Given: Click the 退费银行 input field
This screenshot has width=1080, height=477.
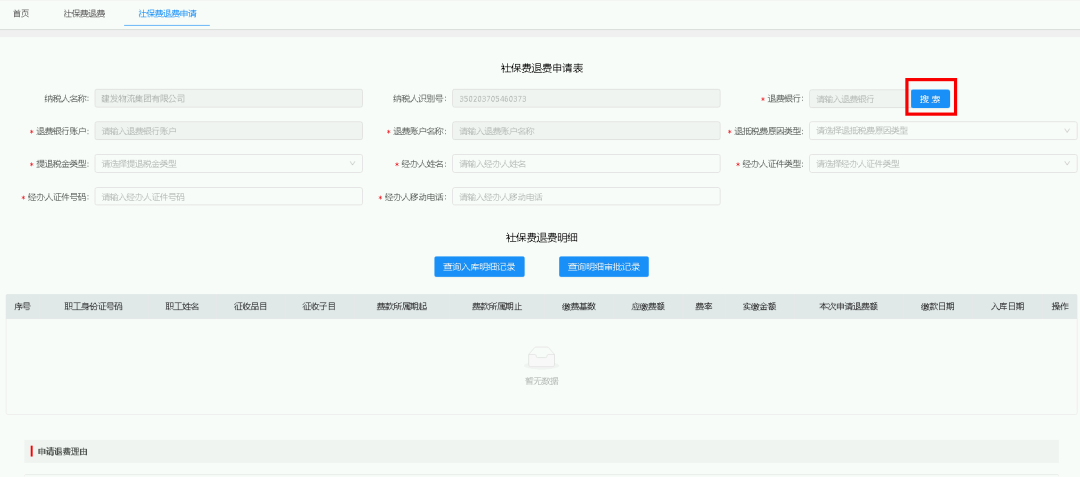Looking at the screenshot, I should pos(857,99).
